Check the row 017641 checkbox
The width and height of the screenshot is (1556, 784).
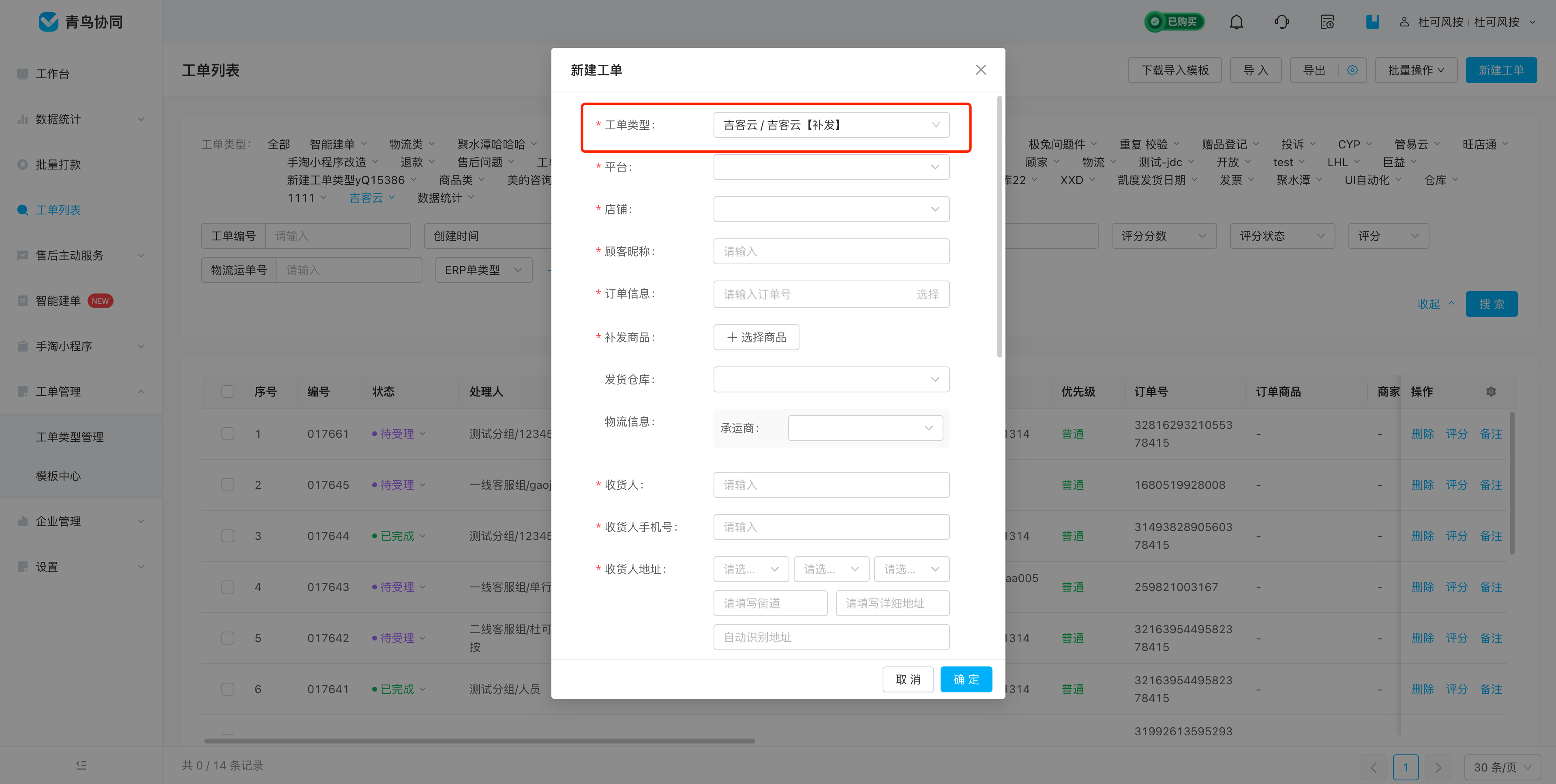[x=228, y=689]
